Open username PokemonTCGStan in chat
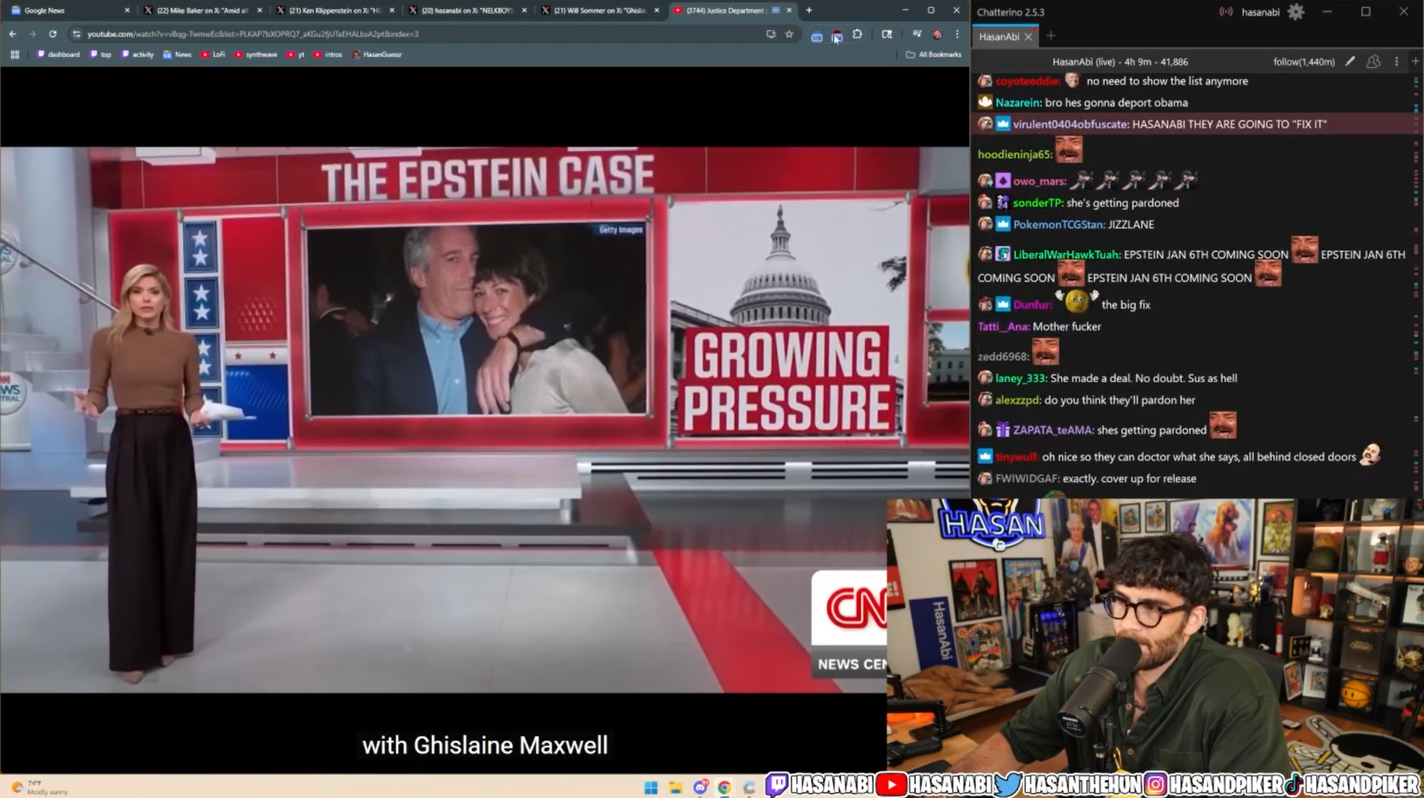 1058,225
